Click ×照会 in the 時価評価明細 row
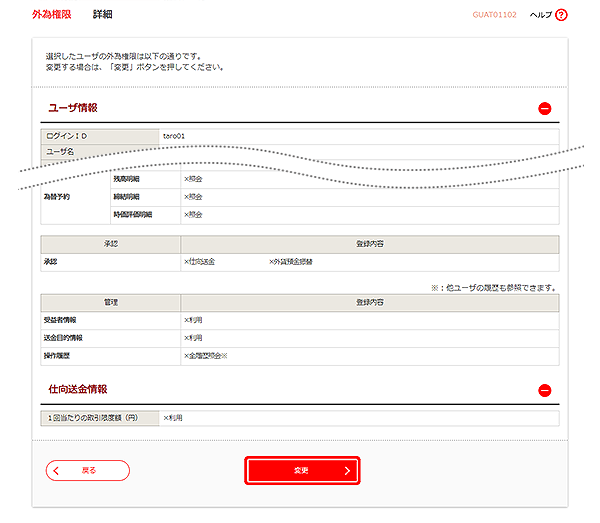 [x=193, y=215]
